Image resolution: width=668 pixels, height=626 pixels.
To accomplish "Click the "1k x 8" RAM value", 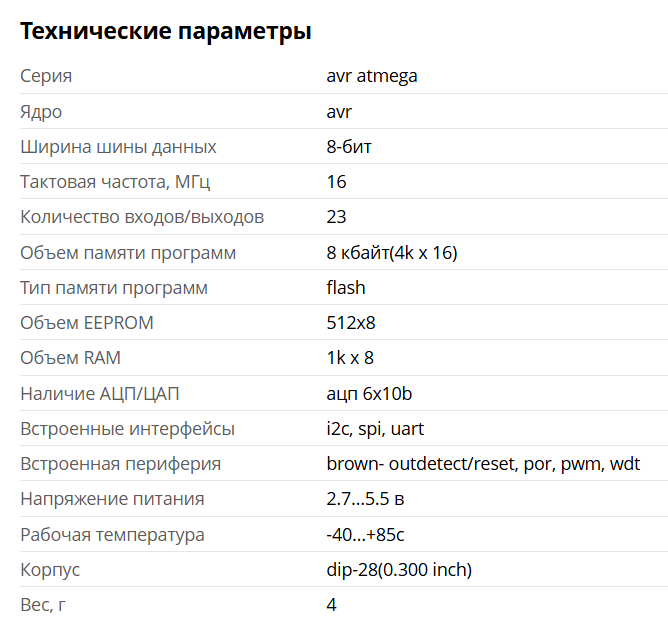I will 350,358.
